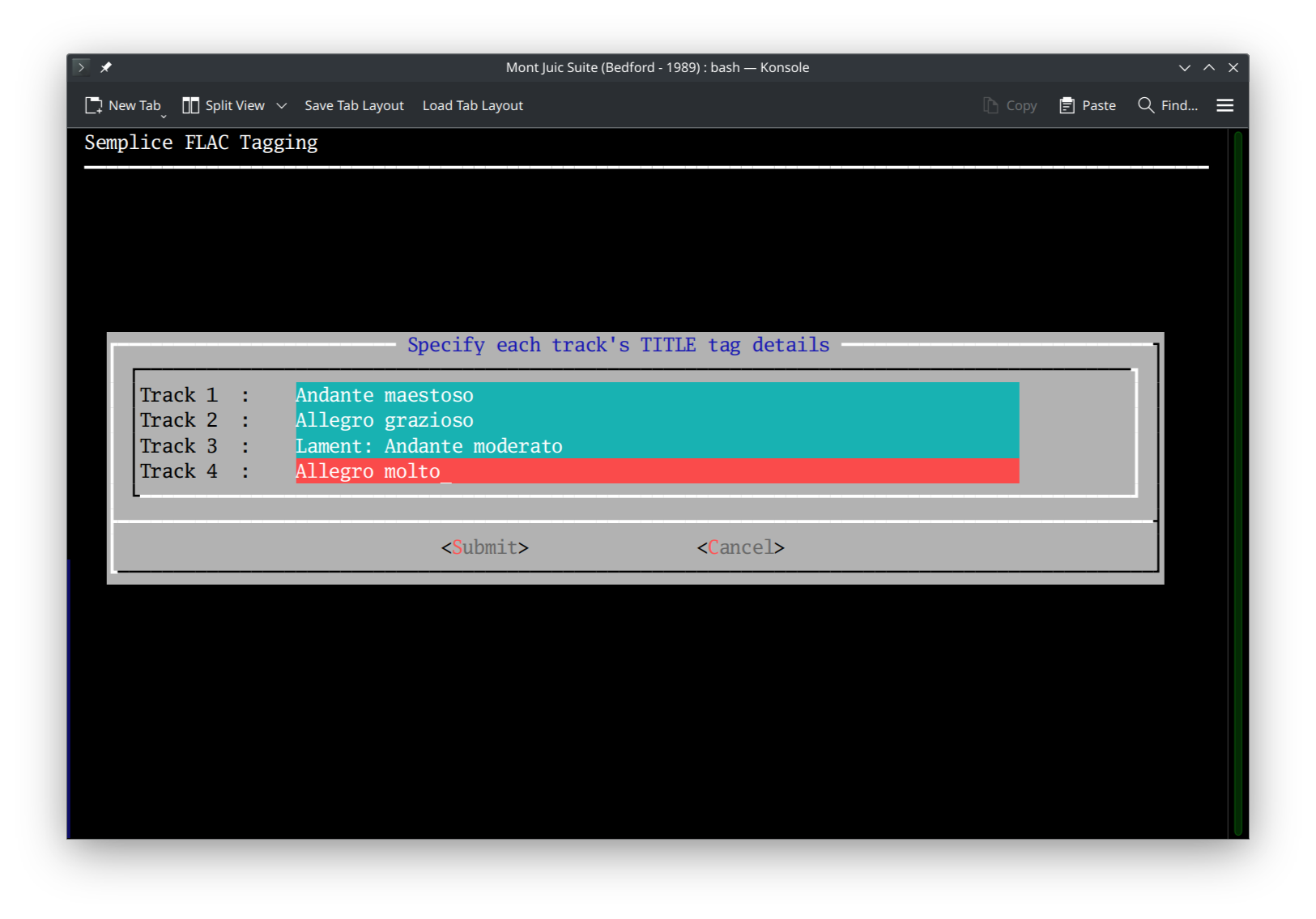Viewport: 1316px width, 919px height.
Task: Click Load Tab Layout
Action: [x=472, y=105]
